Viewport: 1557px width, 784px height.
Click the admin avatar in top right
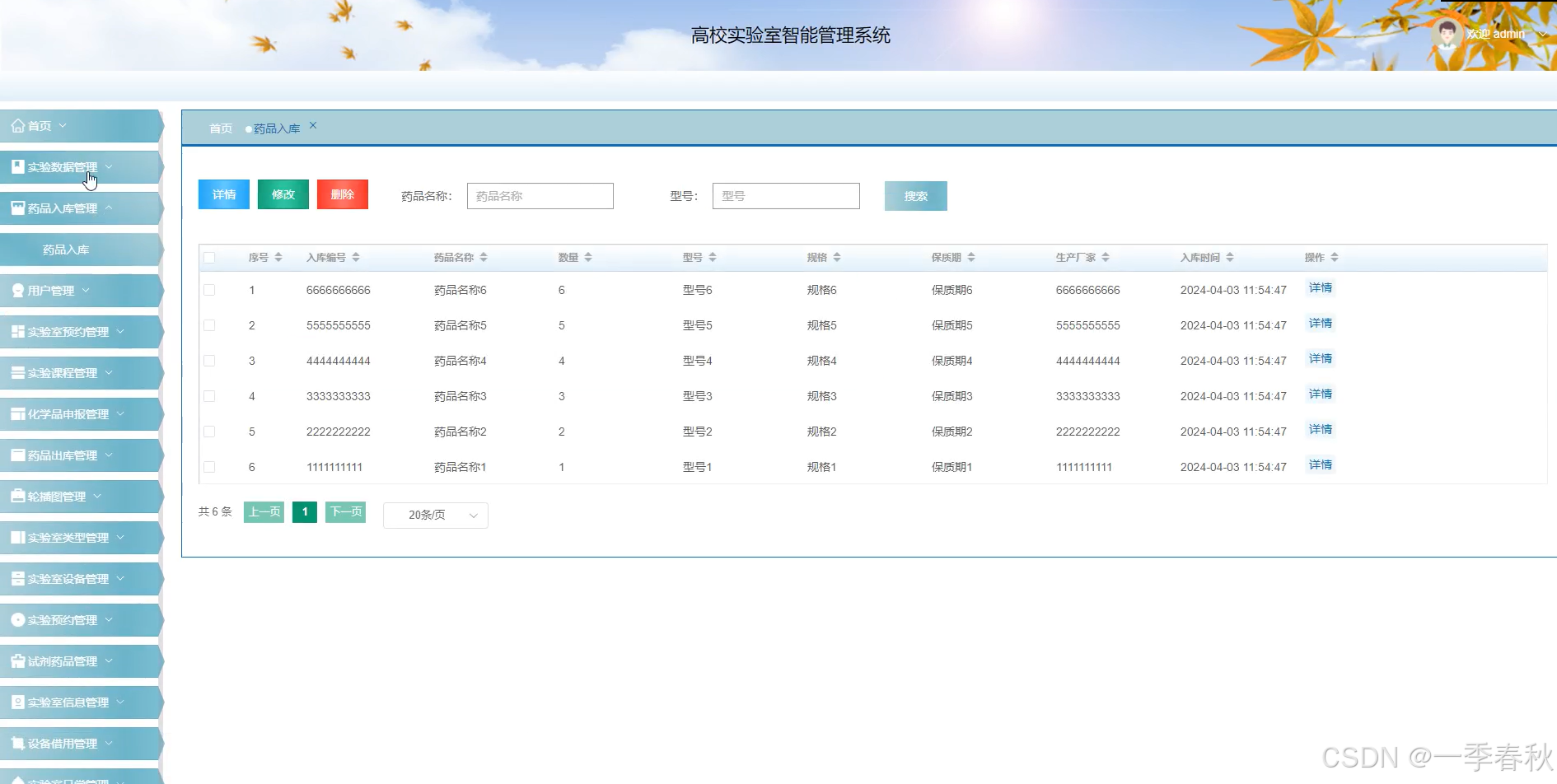pyautogui.click(x=1447, y=33)
